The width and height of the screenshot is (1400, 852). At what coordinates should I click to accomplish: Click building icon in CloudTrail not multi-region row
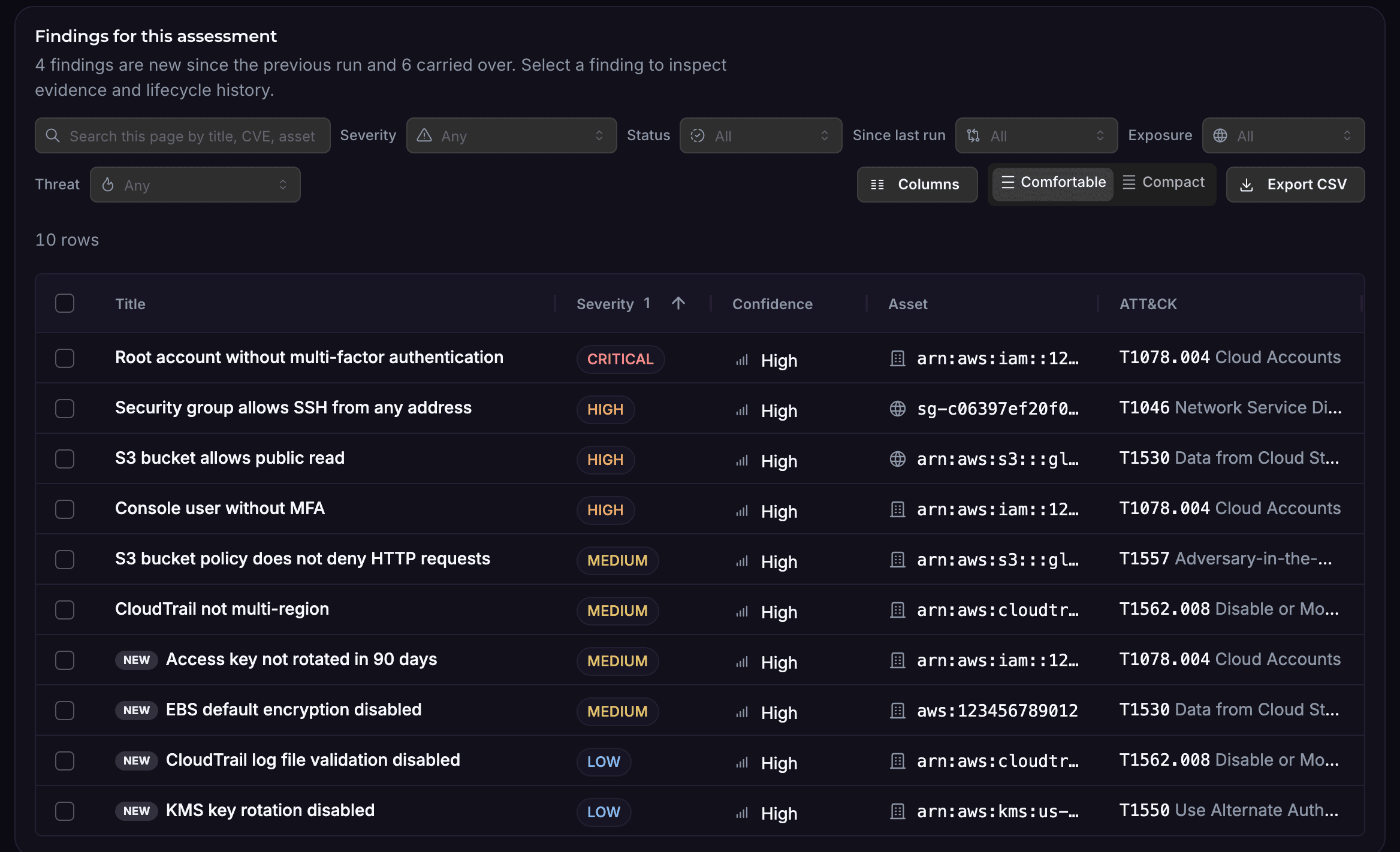[898, 610]
